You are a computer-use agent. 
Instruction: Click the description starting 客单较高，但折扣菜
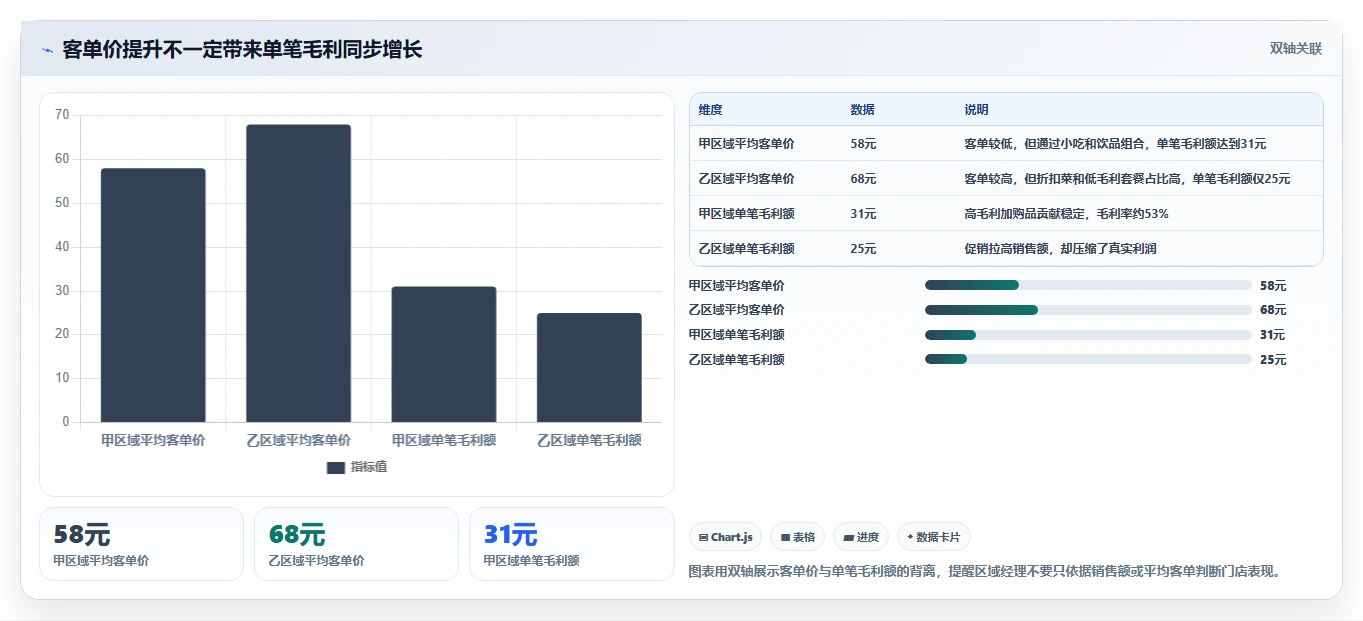(x=1127, y=179)
